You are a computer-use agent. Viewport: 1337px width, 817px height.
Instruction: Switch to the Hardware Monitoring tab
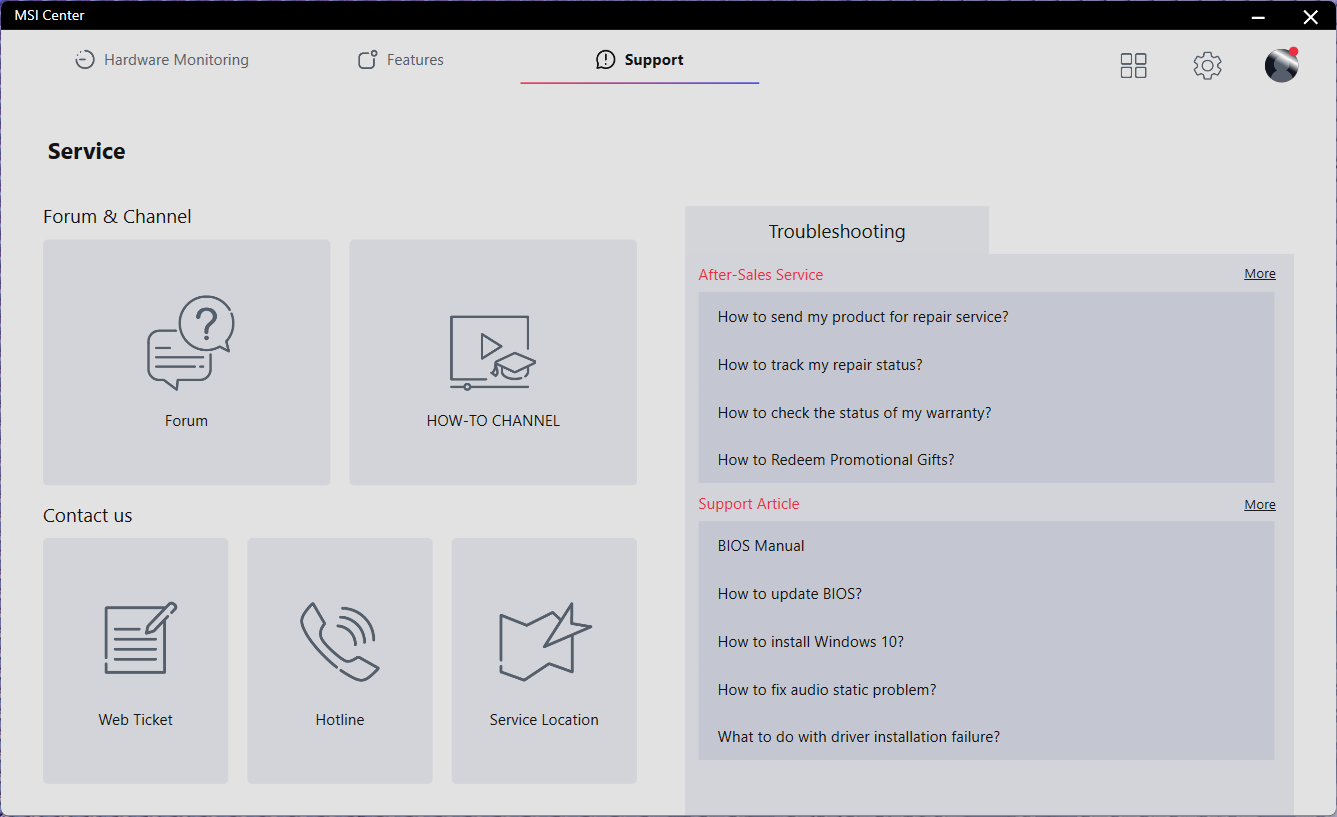(162, 60)
